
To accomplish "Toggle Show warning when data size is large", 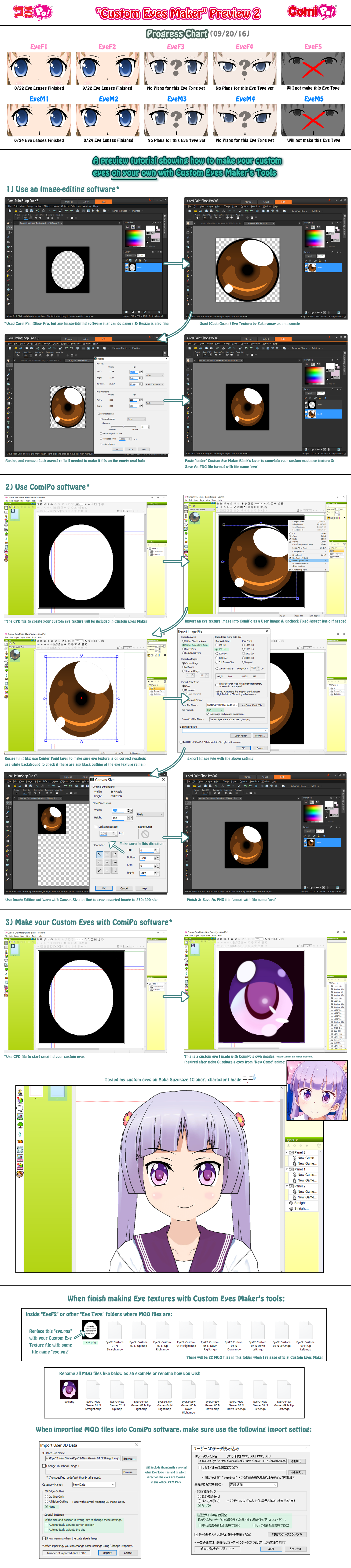I will pos(44,1538).
